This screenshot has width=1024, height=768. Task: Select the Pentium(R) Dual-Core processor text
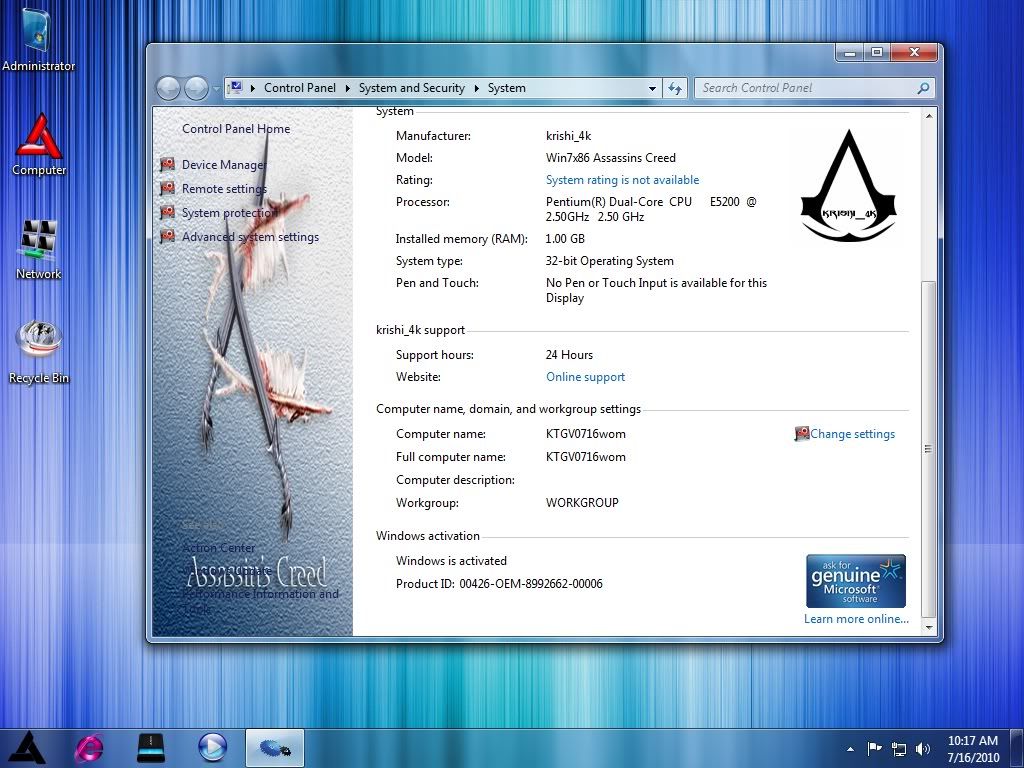[651, 209]
